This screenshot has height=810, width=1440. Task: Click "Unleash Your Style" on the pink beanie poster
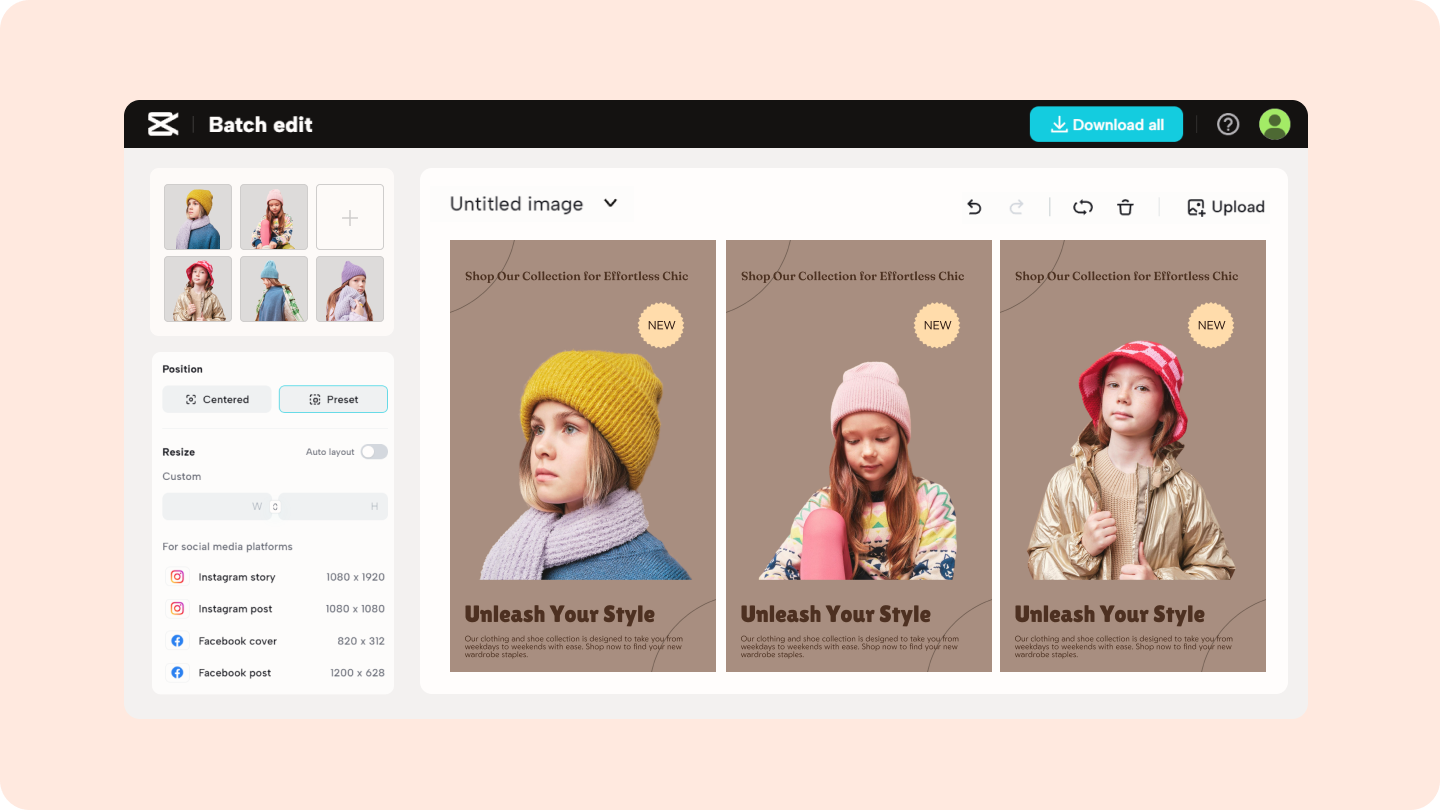coord(836,614)
